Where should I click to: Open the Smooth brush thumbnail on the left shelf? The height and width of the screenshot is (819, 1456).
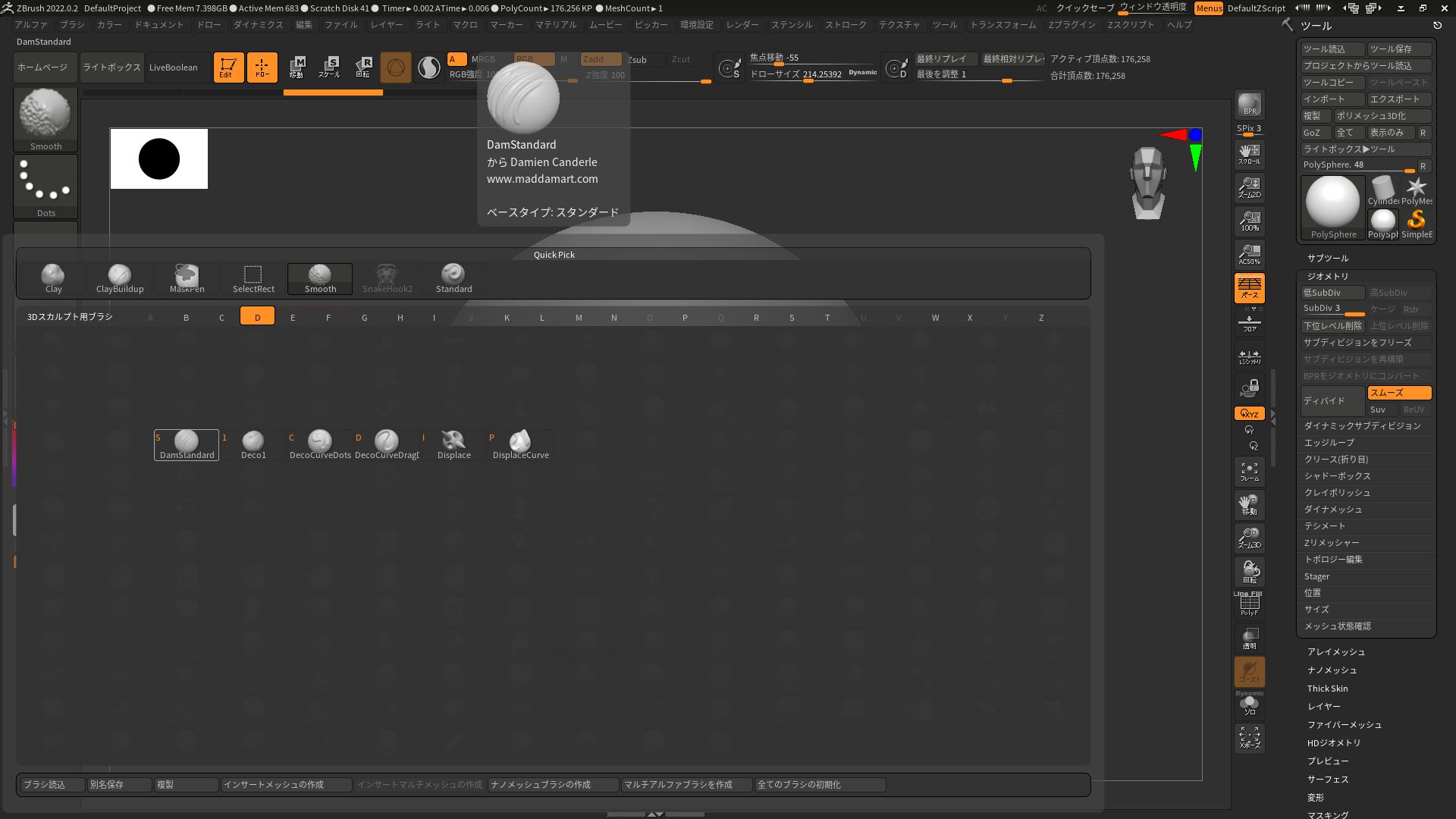45,120
